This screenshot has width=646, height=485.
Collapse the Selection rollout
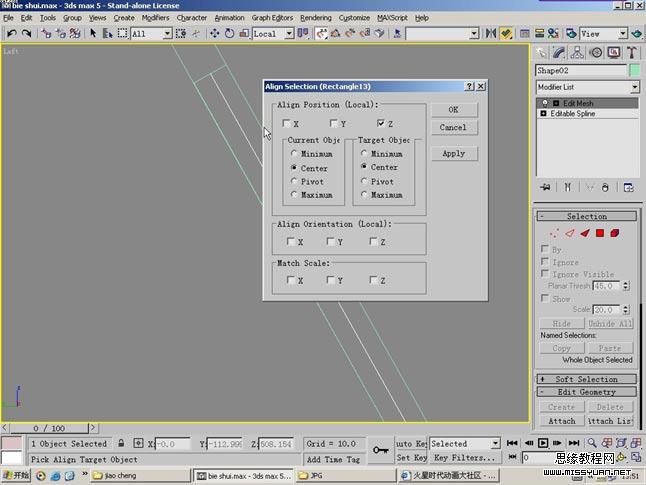pyautogui.click(x=587, y=216)
